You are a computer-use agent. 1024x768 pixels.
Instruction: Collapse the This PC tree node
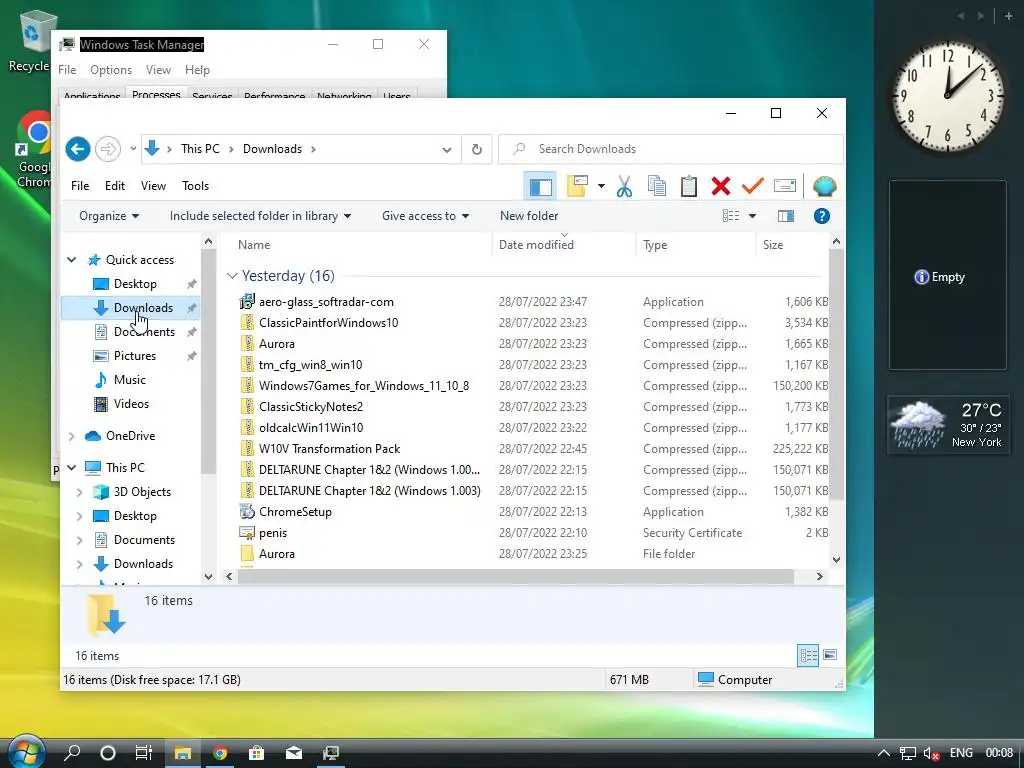click(x=72, y=468)
